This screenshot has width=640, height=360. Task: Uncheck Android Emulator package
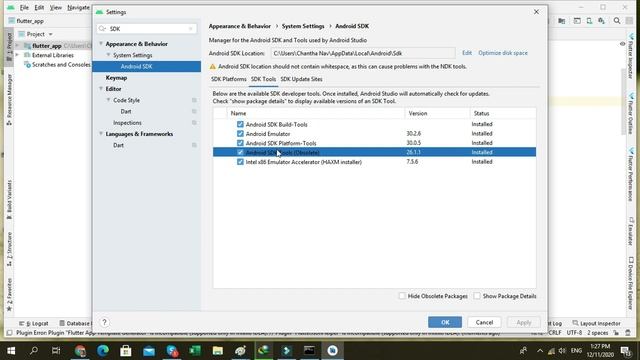[240, 133]
